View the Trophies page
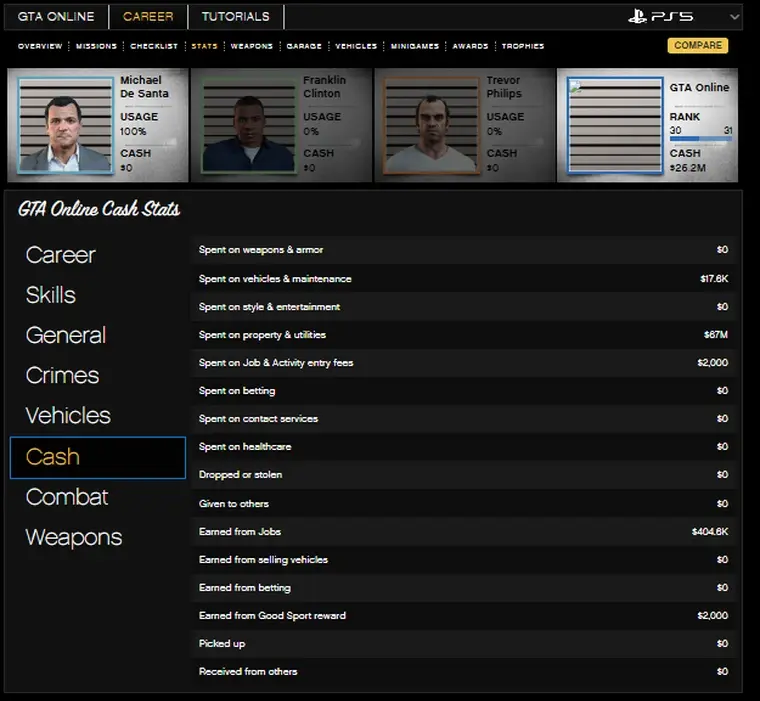Image resolution: width=760 pixels, height=701 pixels. coord(523,46)
